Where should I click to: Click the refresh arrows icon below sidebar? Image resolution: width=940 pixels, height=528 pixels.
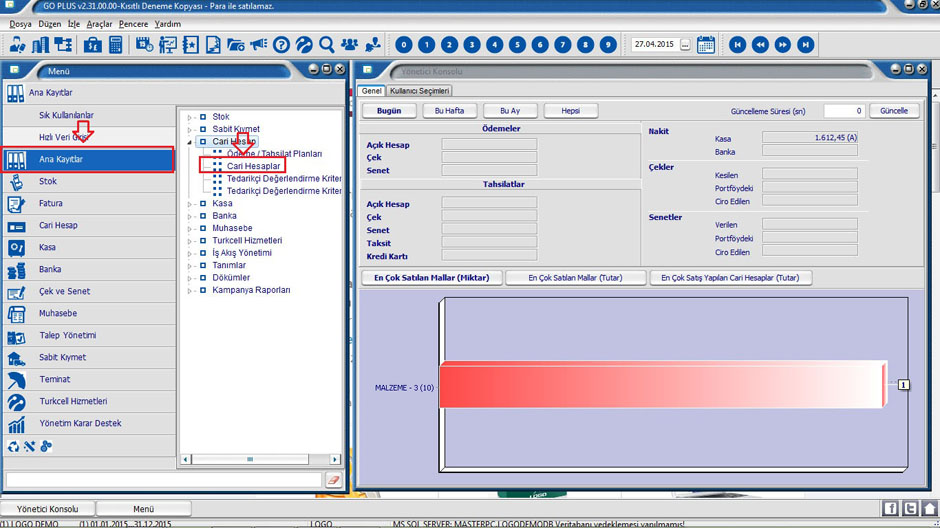13,446
